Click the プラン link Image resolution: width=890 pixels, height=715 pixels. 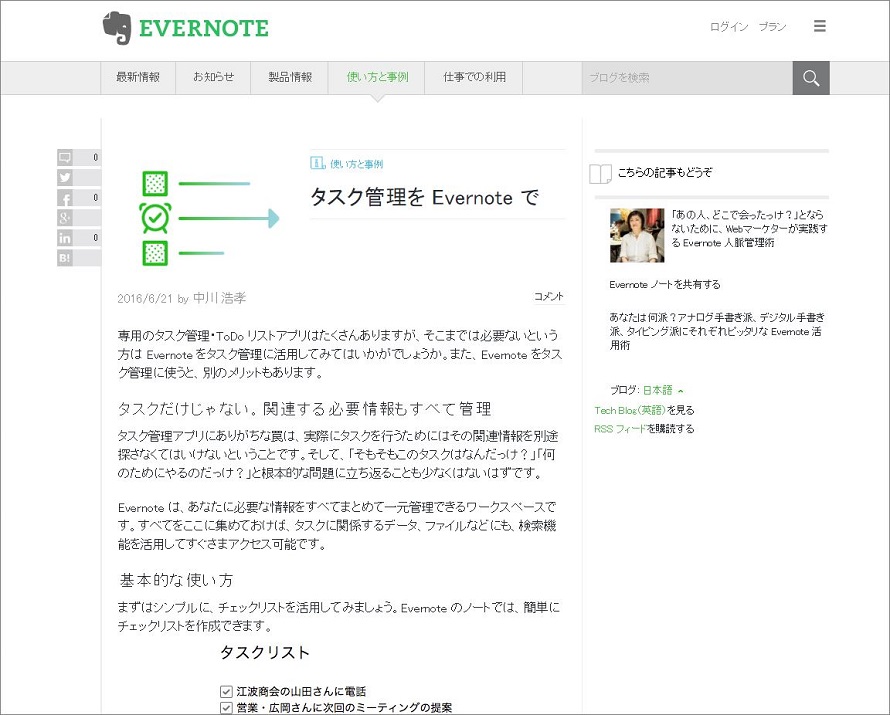coord(773,27)
